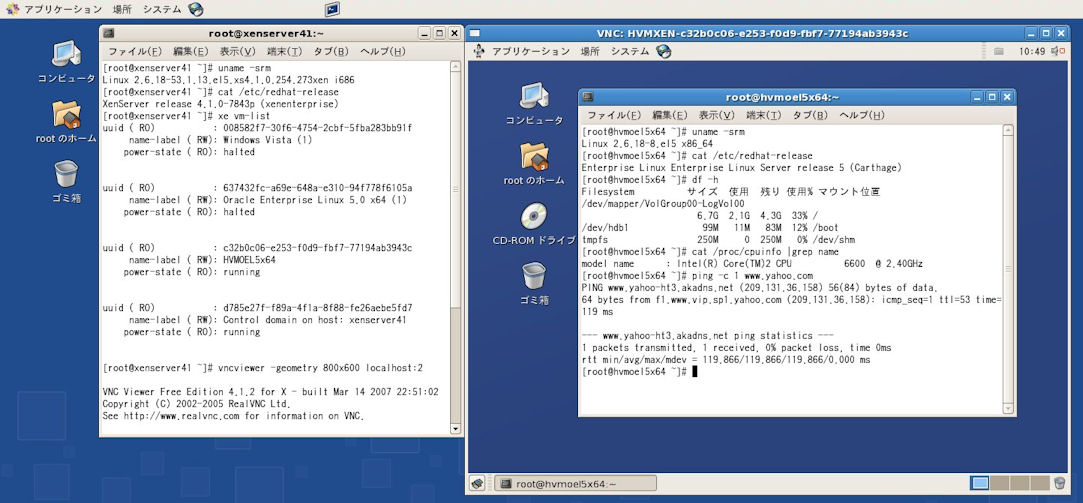Open the trash applet in guest bottom panel
The image size is (1083, 503).
coord(1060,483)
